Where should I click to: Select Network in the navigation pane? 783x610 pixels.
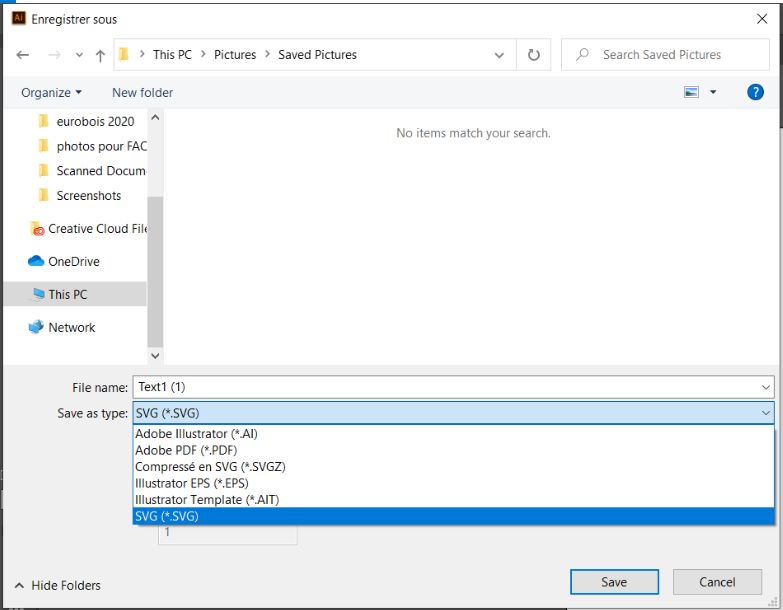click(x=71, y=327)
